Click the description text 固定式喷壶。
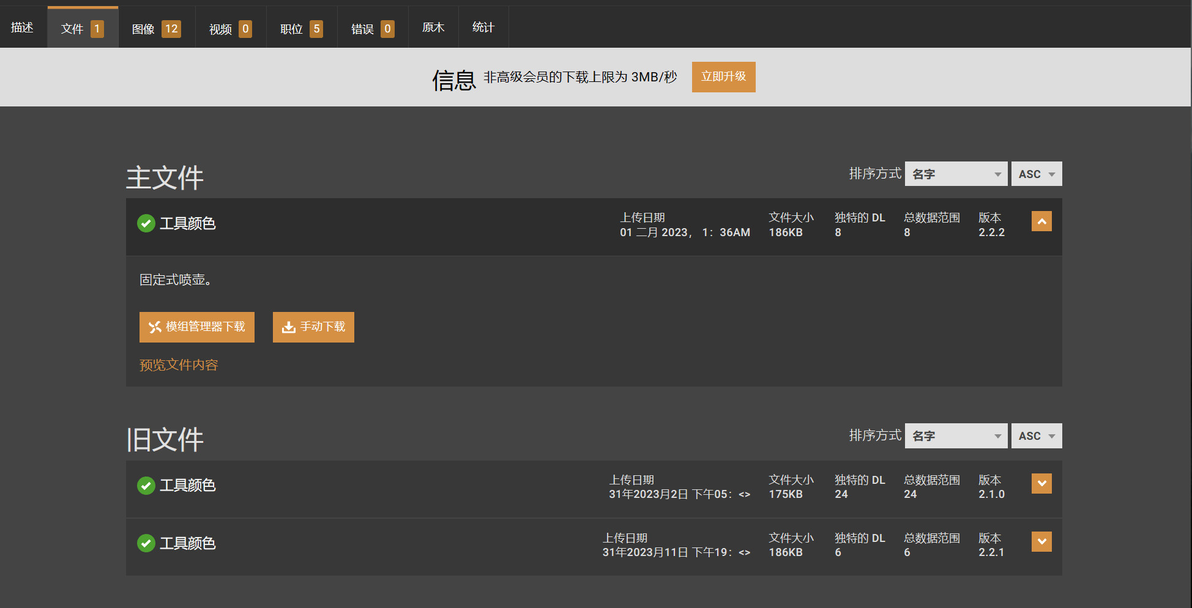Image resolution: width=1192 pixels, height=608 pixels. (176, 280)
